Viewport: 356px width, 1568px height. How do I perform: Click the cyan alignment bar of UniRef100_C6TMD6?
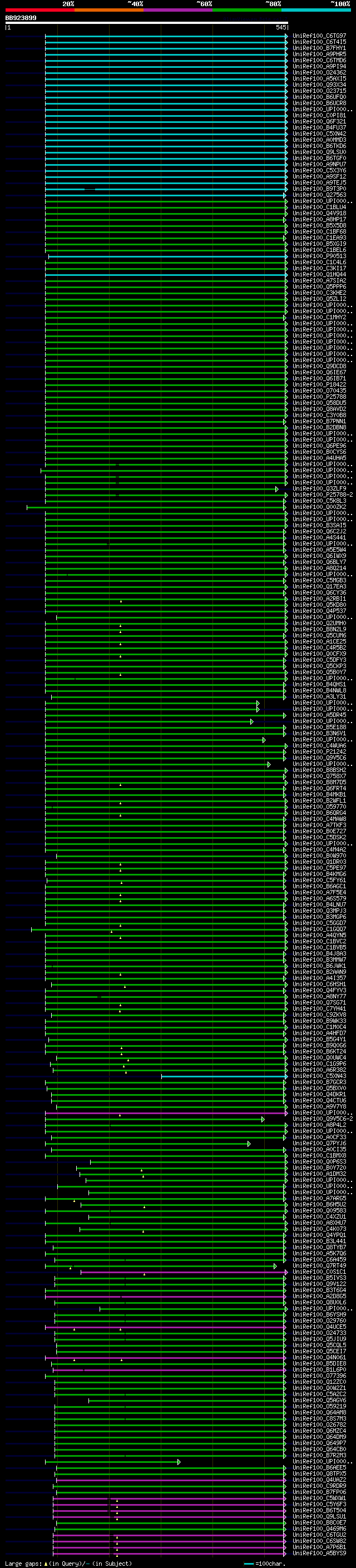click(166, 60)
